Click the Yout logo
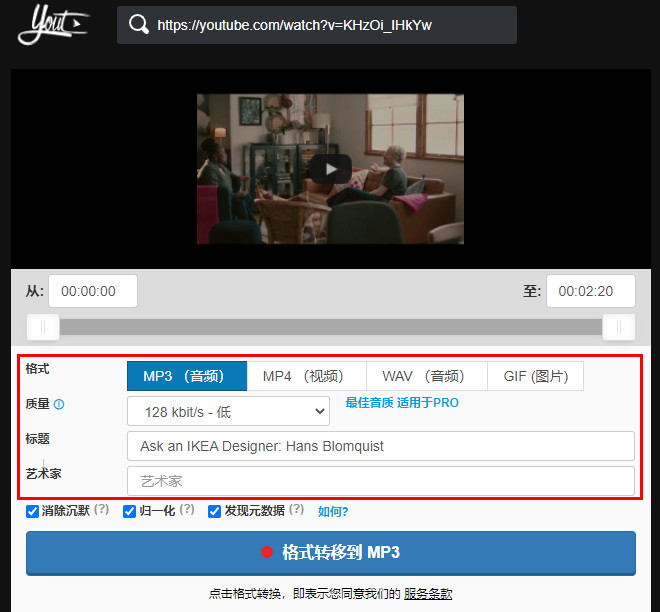 coord(53,24)
